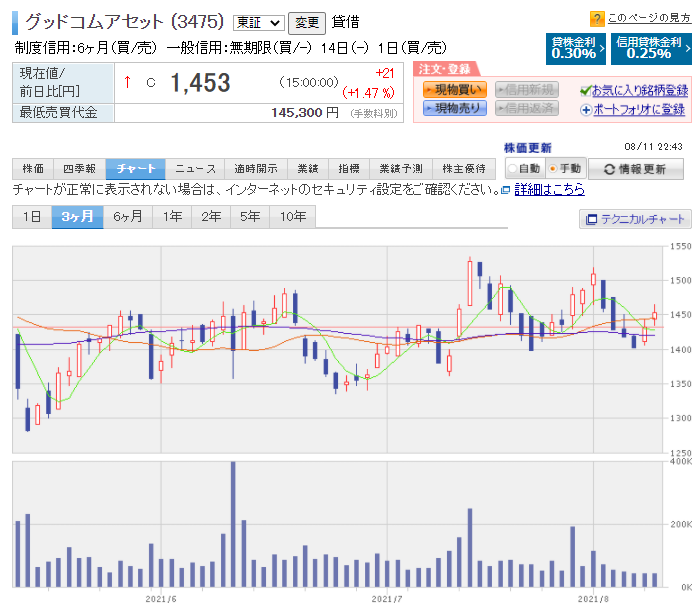Open the このページの見方 help link

[649, 18]
